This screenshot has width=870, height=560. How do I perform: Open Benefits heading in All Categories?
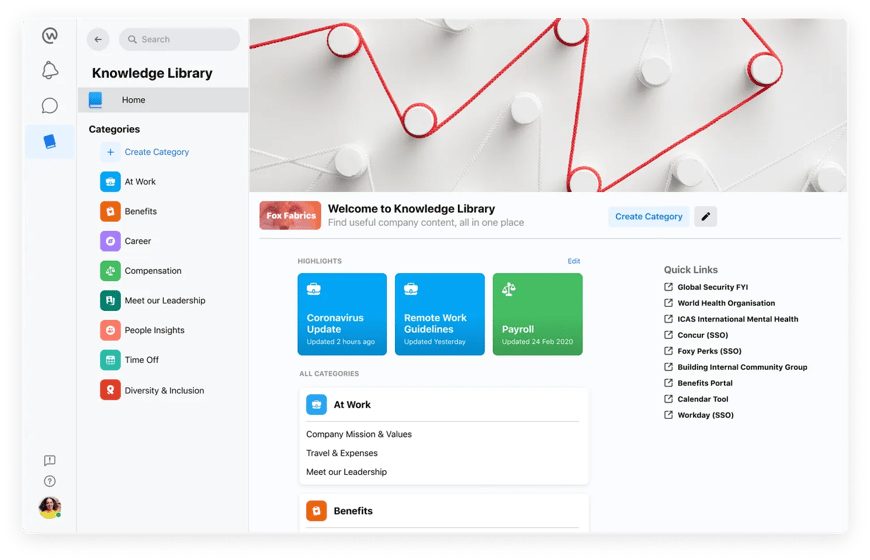tap(353, 511)
